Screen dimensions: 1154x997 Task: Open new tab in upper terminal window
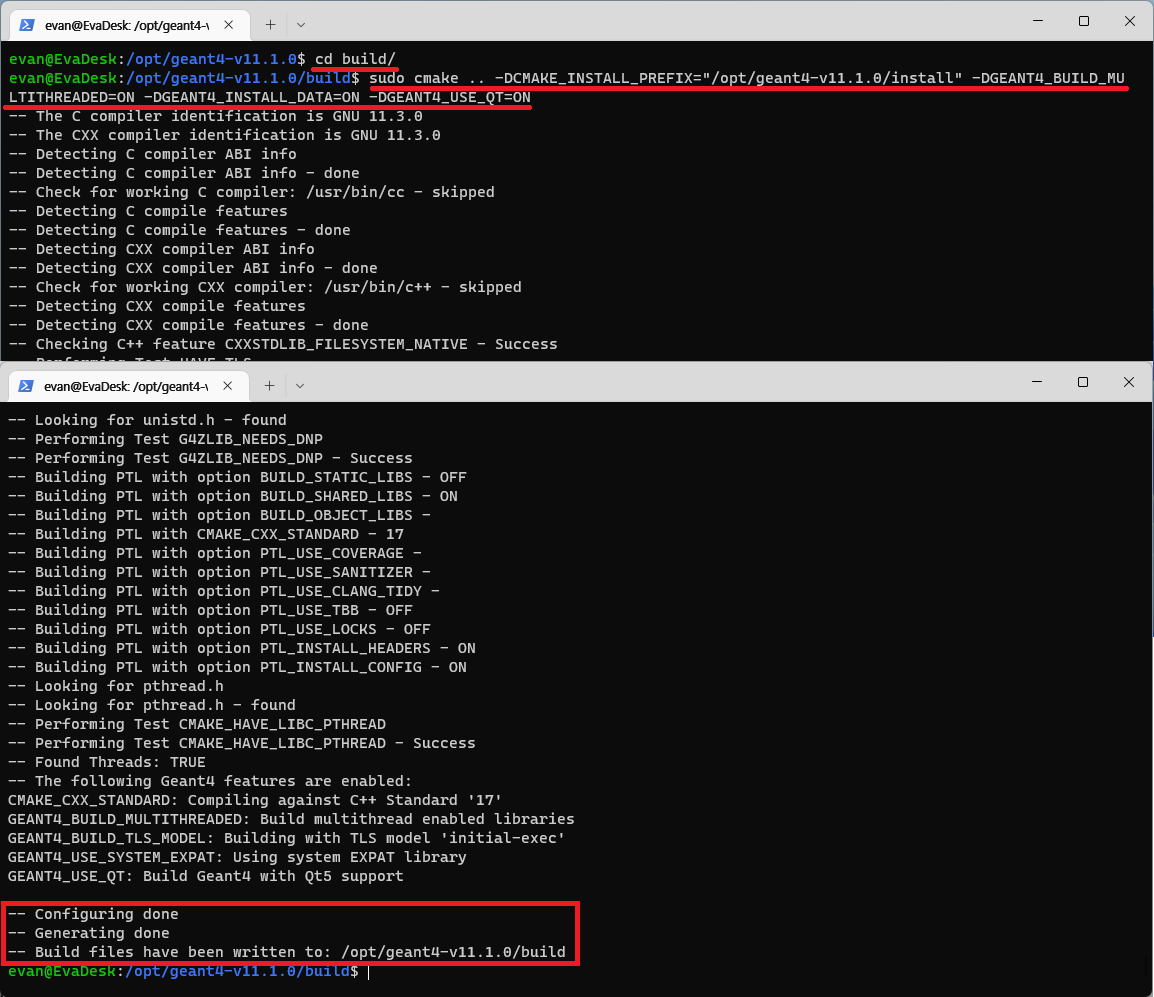[270, 24]
